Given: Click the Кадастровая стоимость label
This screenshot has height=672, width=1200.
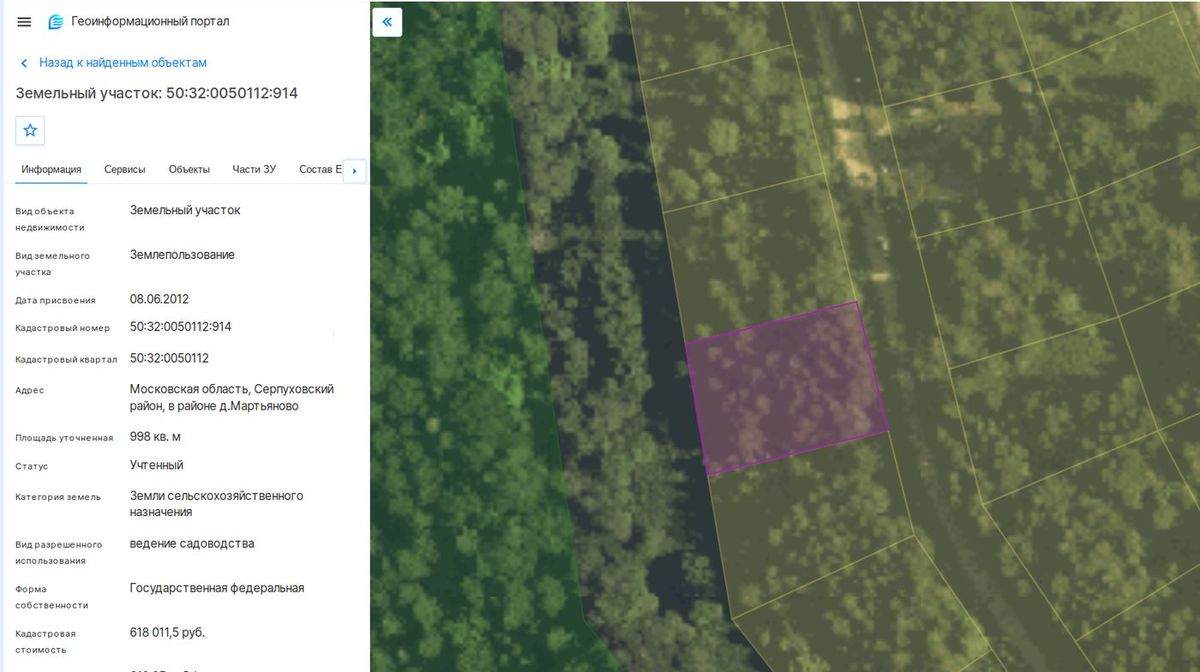Looking at the screenshot, I should click(x=46, y=642).
